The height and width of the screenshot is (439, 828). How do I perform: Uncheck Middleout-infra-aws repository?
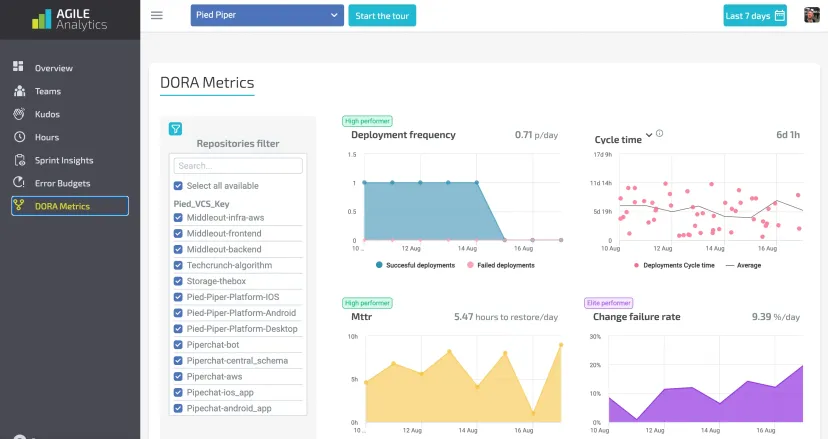[178, 218]
